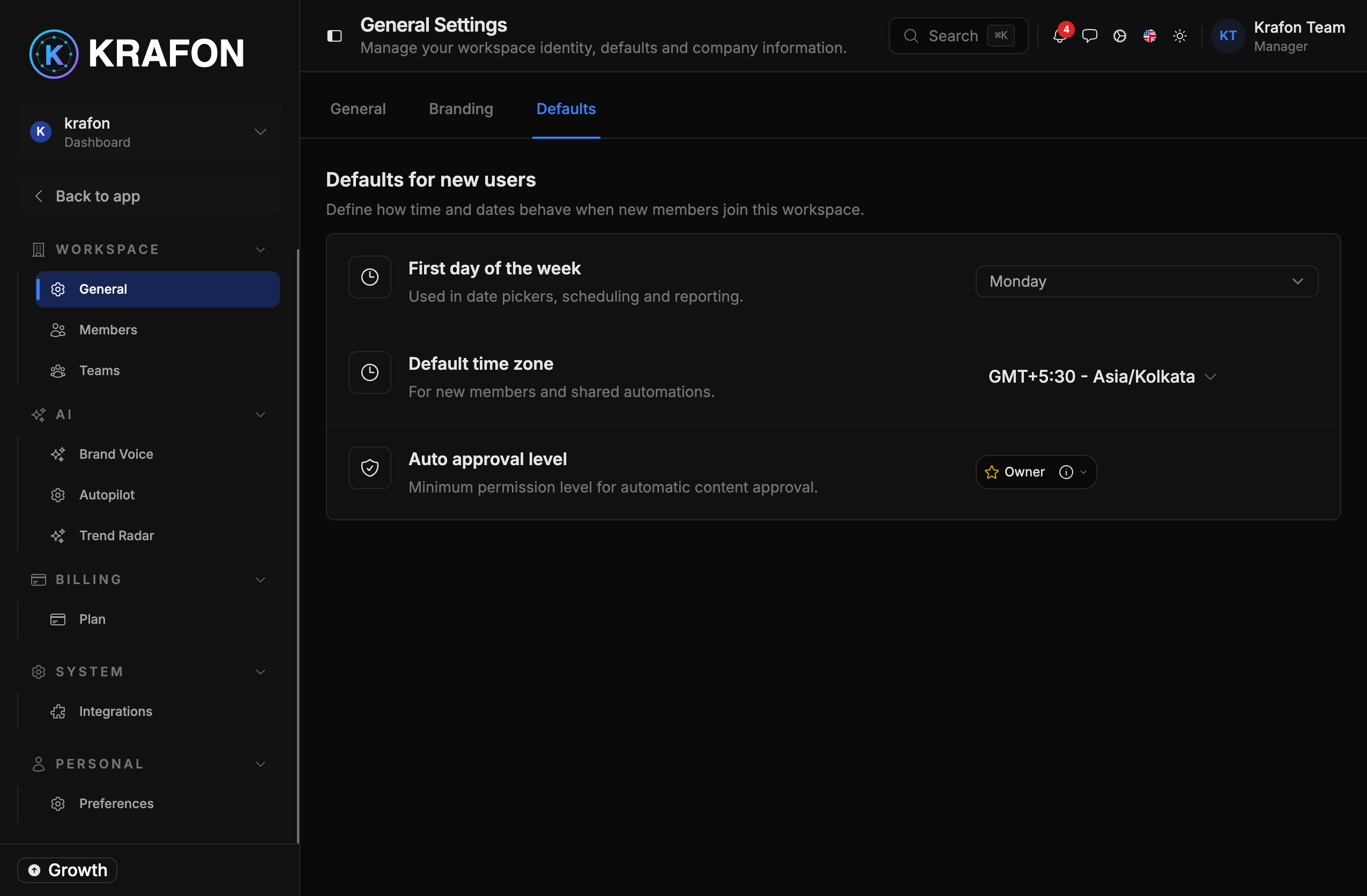
Task: Click the KRAFON wordmark
Action: coord(167,54)
